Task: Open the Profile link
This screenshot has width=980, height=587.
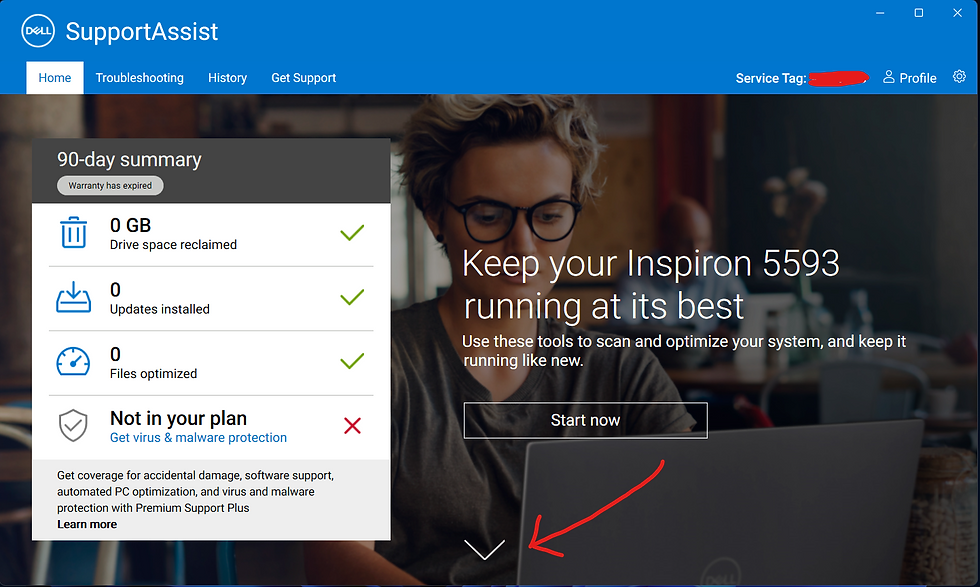Action: click(x=909, y=78)
